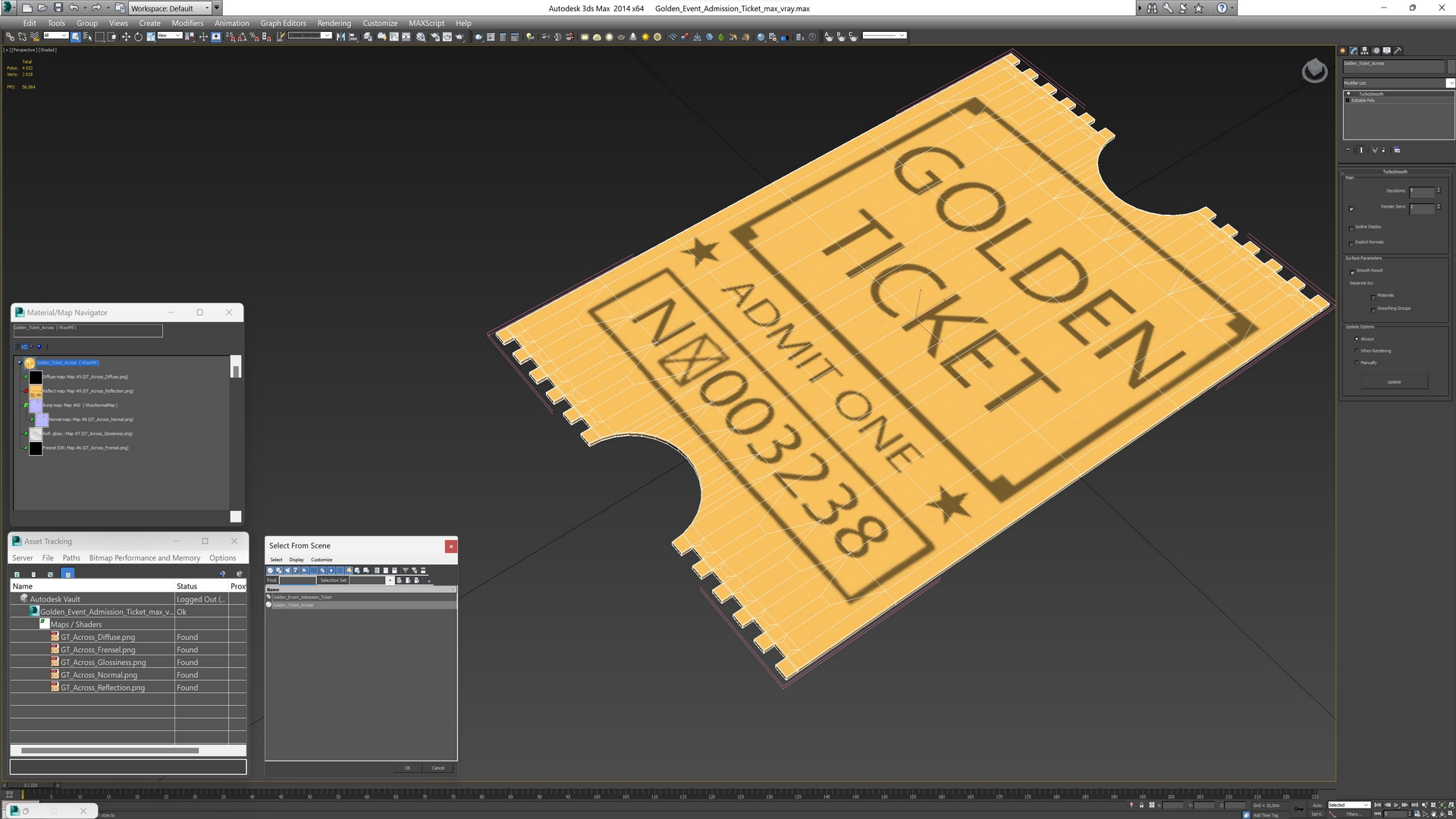Activate the Select Object tool
Viewport: 1456px width, 819px height.
[x=76, y=36]
